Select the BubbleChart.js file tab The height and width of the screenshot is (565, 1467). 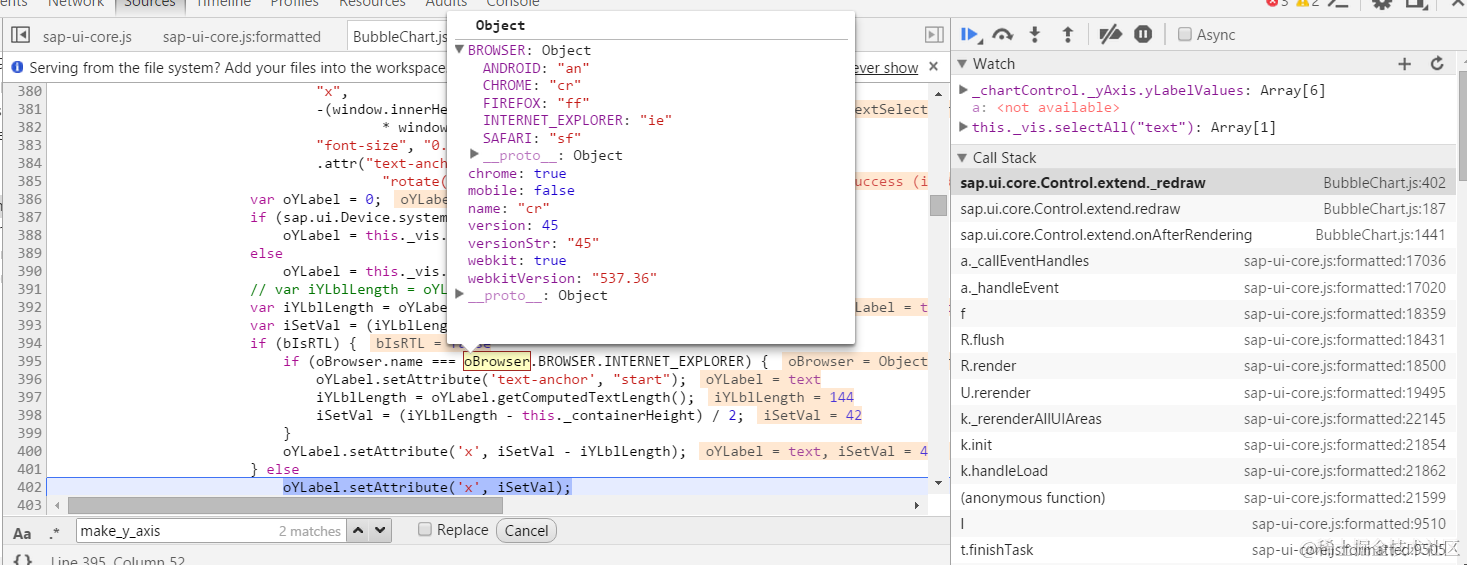(x=399, y=37)
